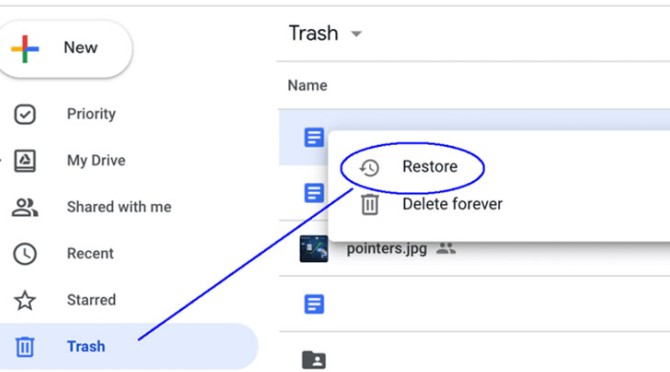This screenshot has height=372, width=670.
Task: Click the Shared with me people icon
Action: (25, 208)
